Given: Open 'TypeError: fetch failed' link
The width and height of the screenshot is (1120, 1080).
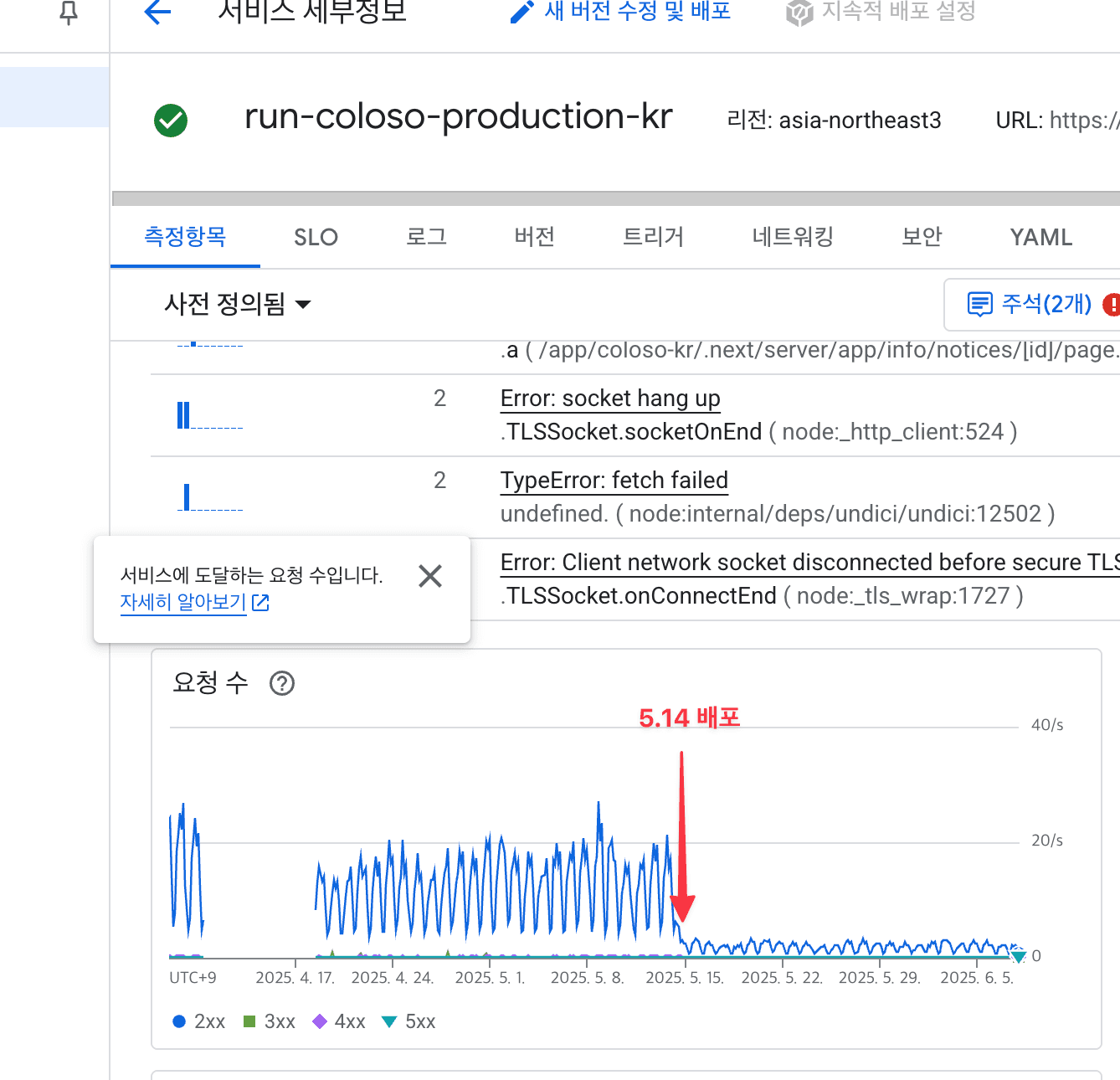Looking at the screenshot, I should tap(614, 481).
